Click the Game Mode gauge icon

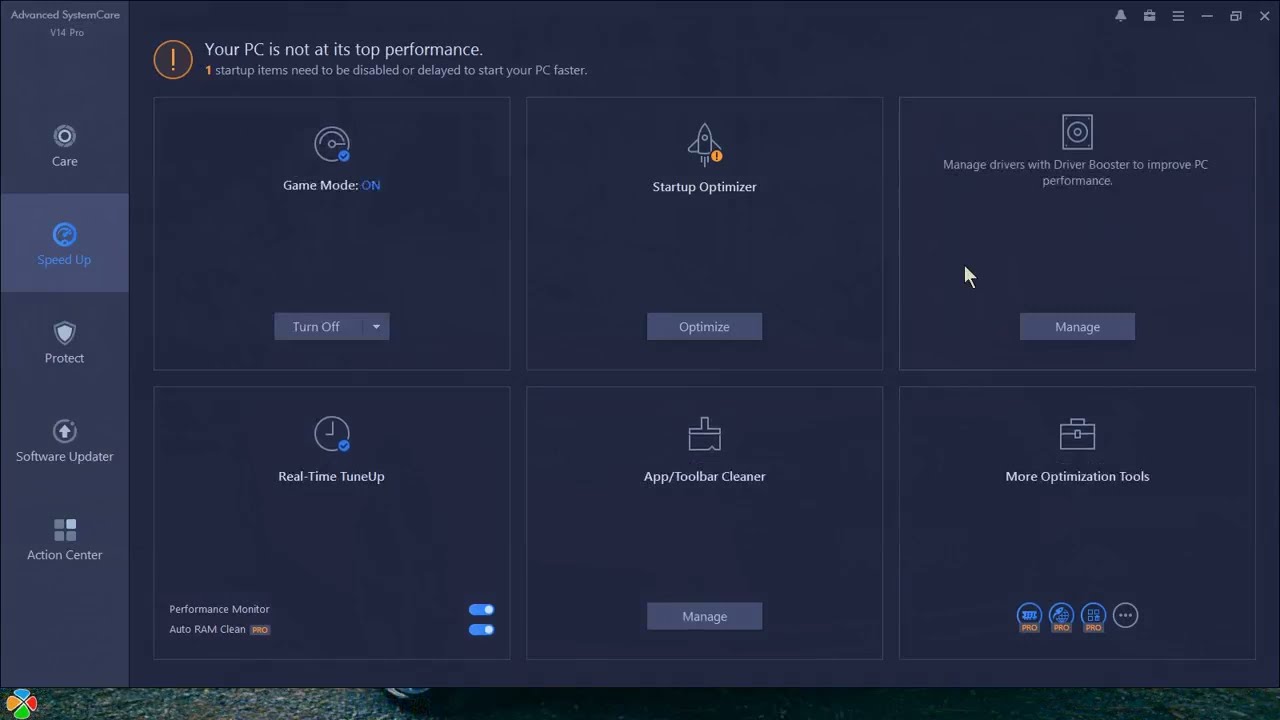[x=332, y=144]
